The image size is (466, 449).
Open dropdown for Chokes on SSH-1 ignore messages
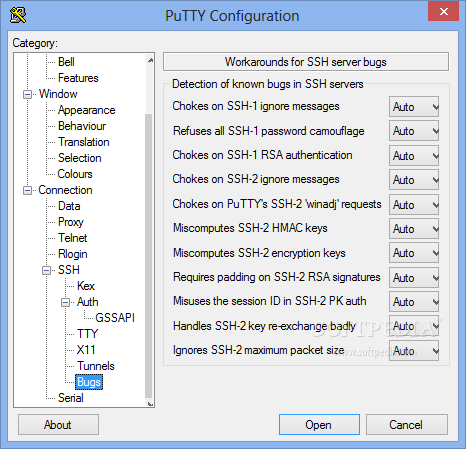pyautogui.click(x=414, y=107)
